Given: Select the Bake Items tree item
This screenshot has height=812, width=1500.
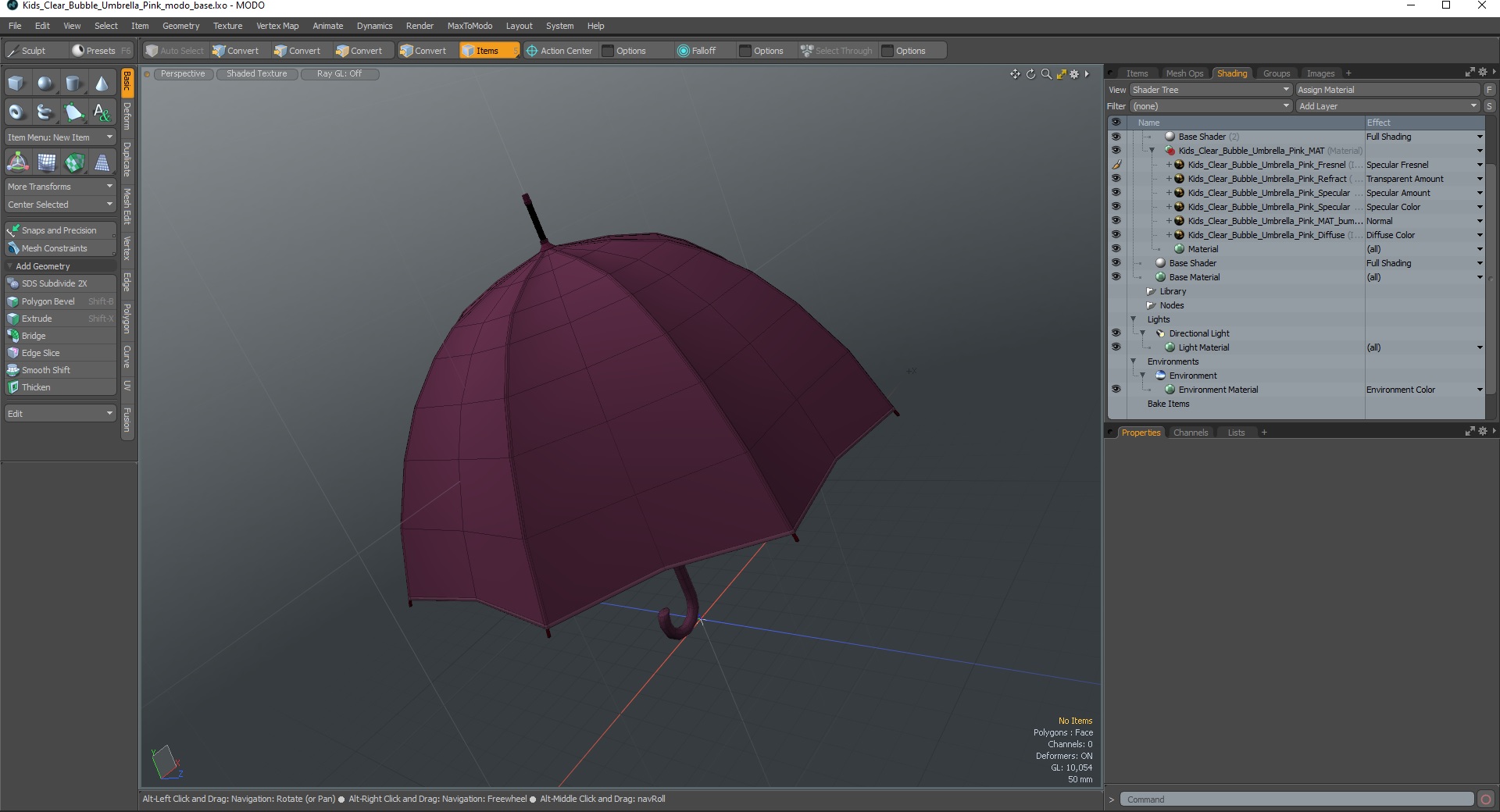Looking at the screenshot, I should coord(1168,404).
